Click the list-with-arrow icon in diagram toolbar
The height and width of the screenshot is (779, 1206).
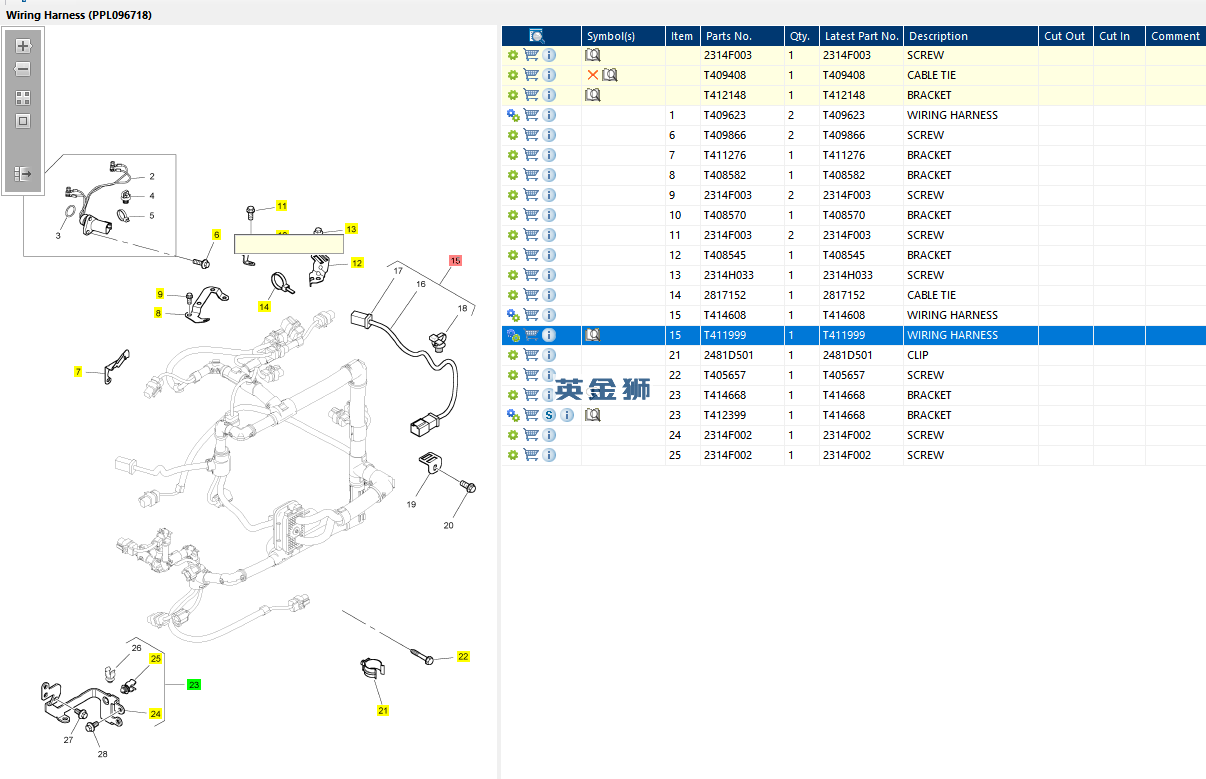click(23, 174)
